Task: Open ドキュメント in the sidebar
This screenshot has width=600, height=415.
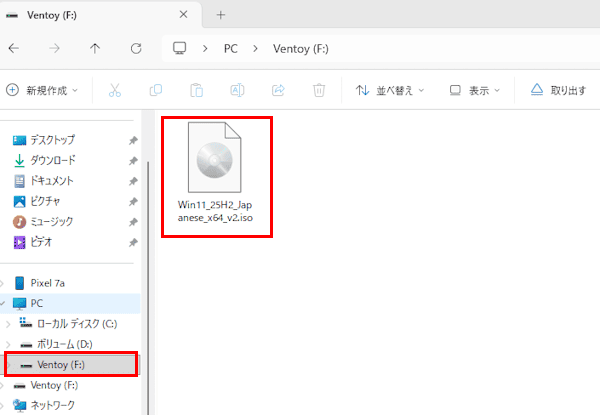Action: (52, 181)
